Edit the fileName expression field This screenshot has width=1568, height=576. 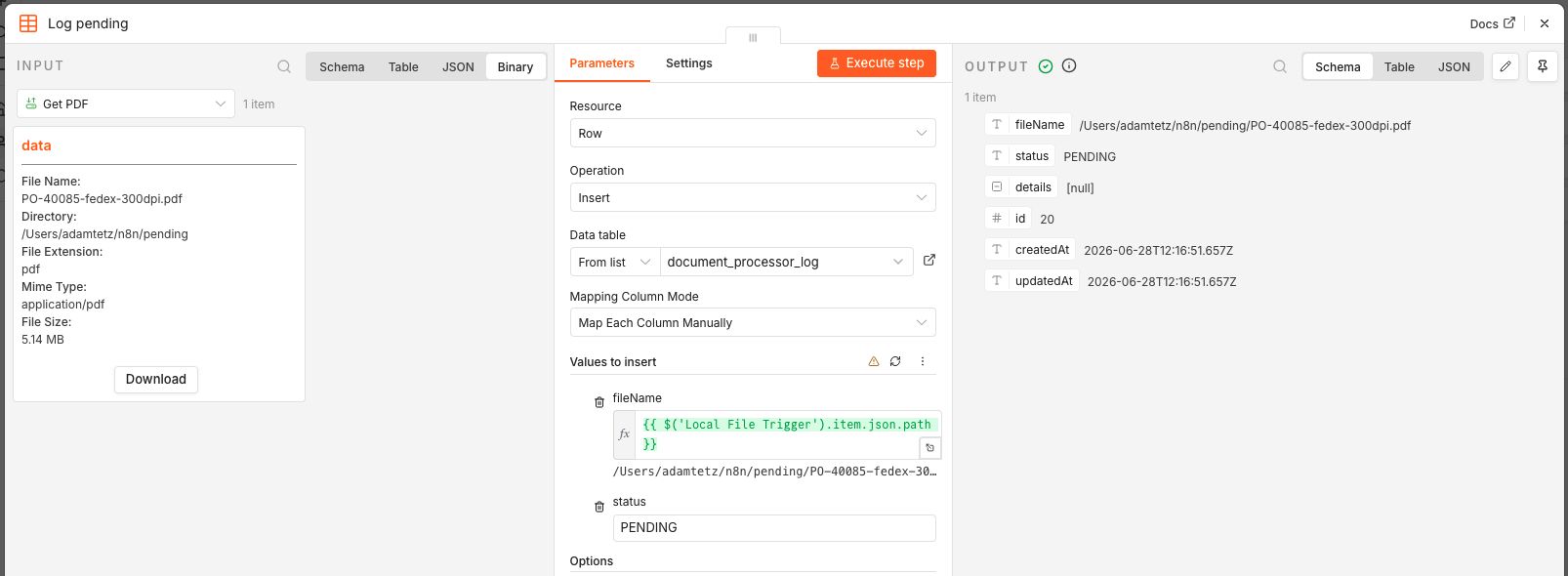click(x=787, y=434)
